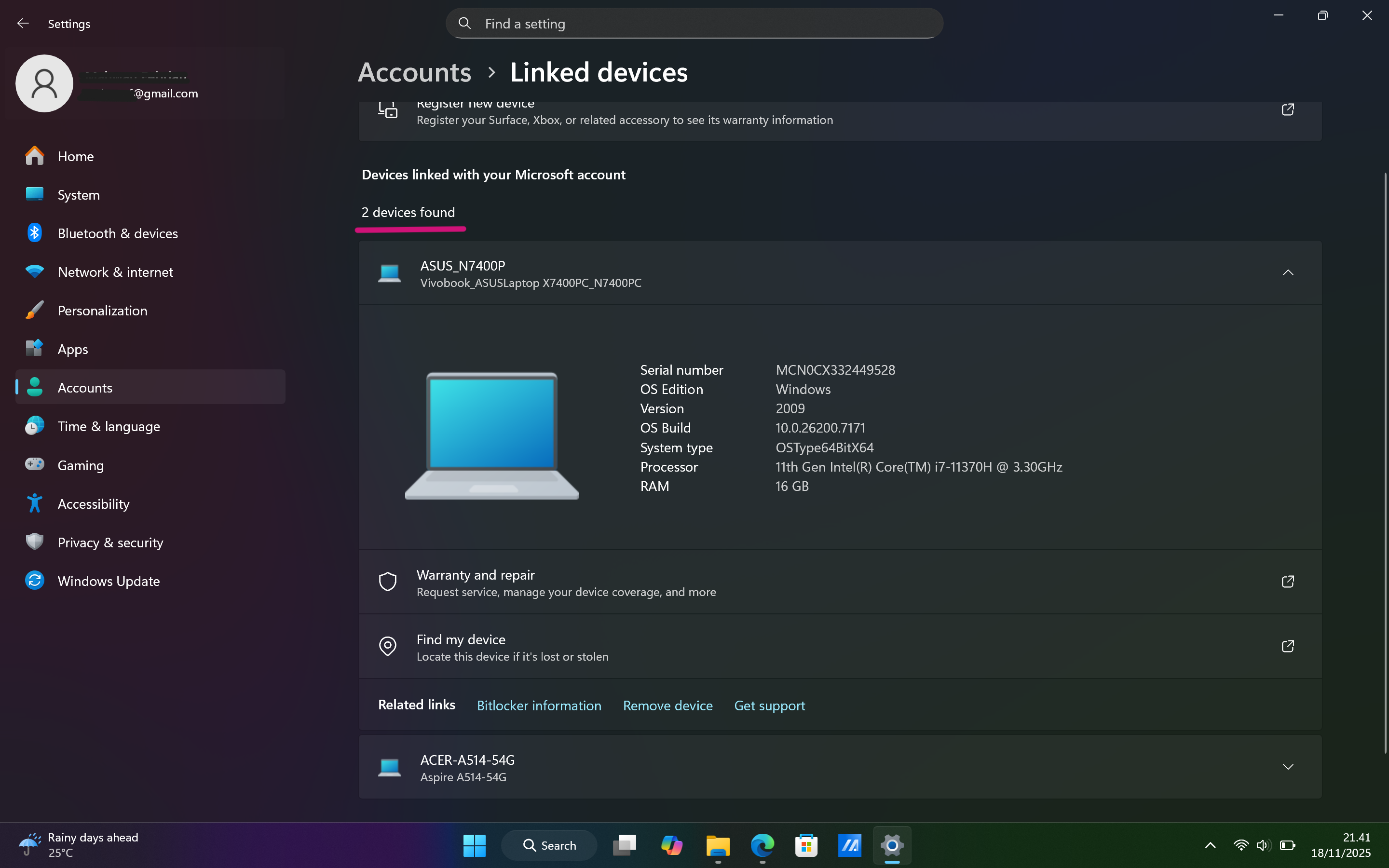Show hidden icons in the system tray

1210,845
